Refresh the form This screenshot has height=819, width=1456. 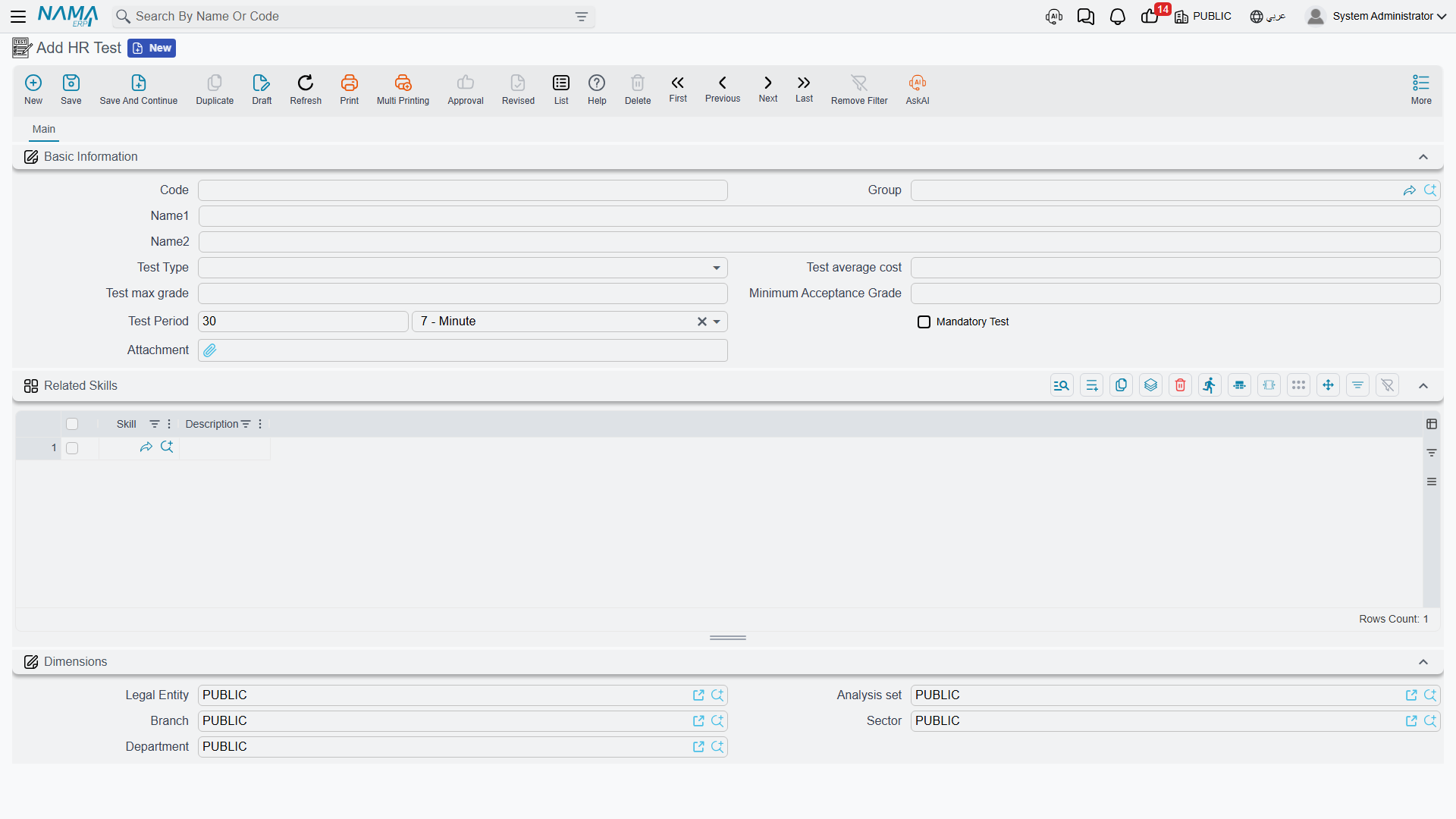(x=306, y=89)
